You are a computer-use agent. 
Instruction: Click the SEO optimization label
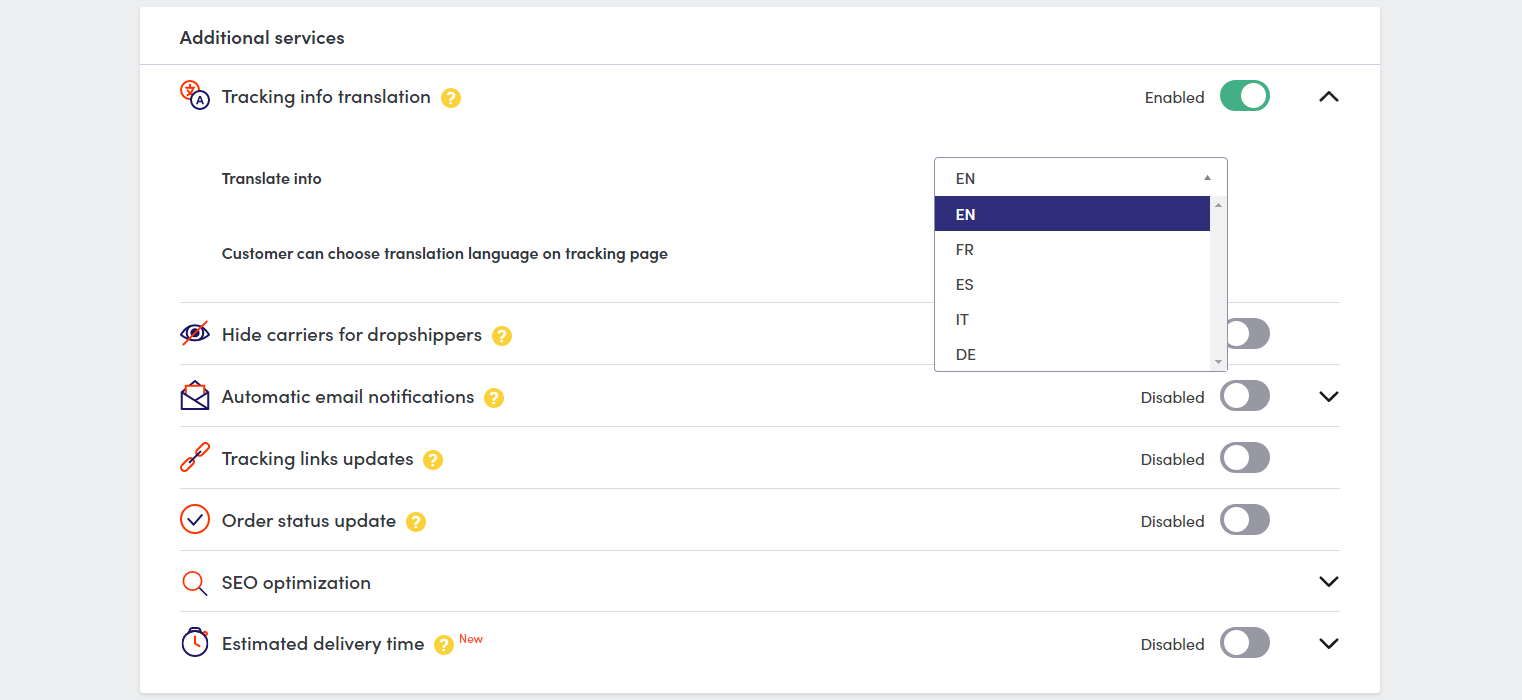coord(296,583)
